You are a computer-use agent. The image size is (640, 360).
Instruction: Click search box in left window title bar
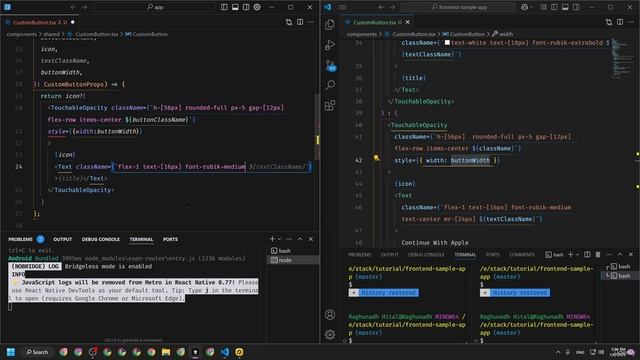(155, 7)
